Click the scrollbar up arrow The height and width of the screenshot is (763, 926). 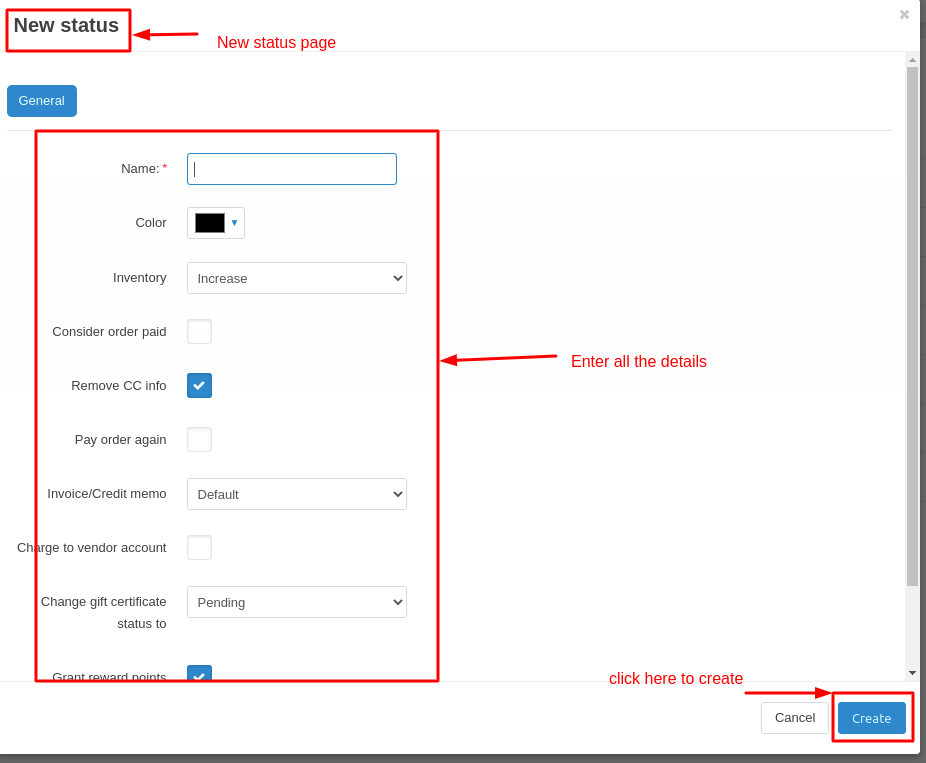912,60
